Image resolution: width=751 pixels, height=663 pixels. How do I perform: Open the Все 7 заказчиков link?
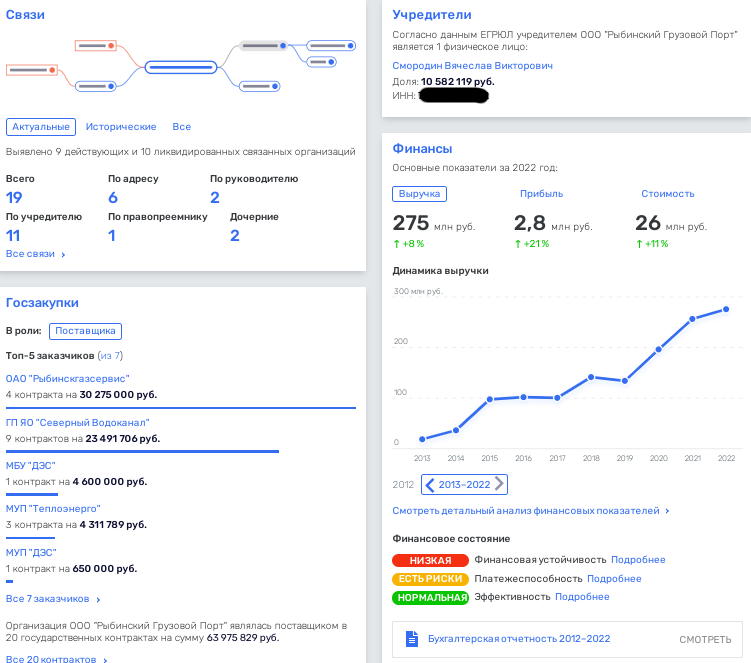tap(53, 599)
